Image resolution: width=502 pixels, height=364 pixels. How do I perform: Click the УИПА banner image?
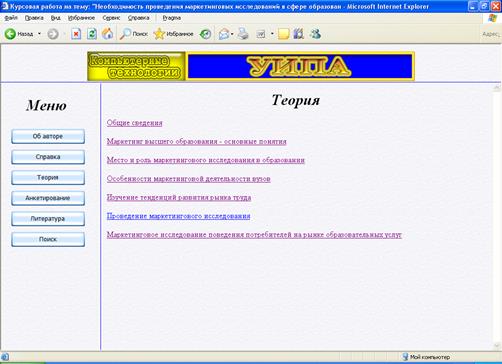click(301, 66)
